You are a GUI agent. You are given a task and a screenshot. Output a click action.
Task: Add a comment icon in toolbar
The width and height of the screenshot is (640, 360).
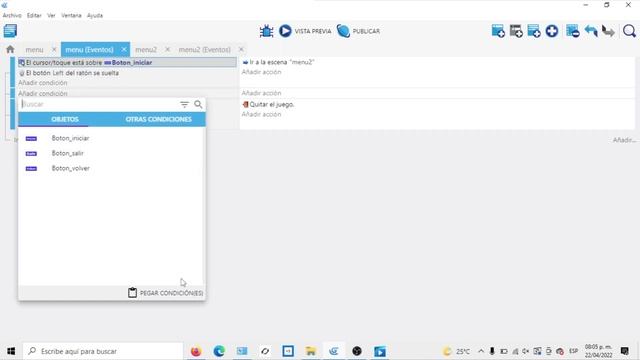click(x=534, y=31)
